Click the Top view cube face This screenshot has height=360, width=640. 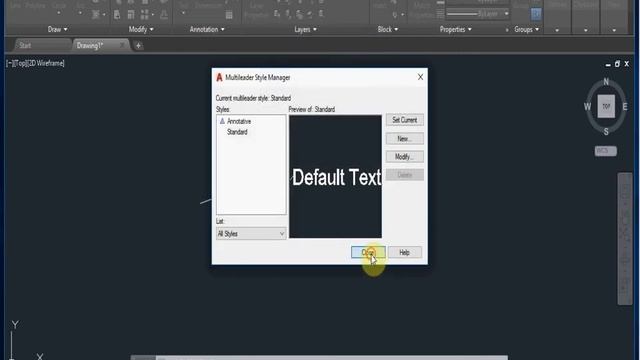point(606,106)
